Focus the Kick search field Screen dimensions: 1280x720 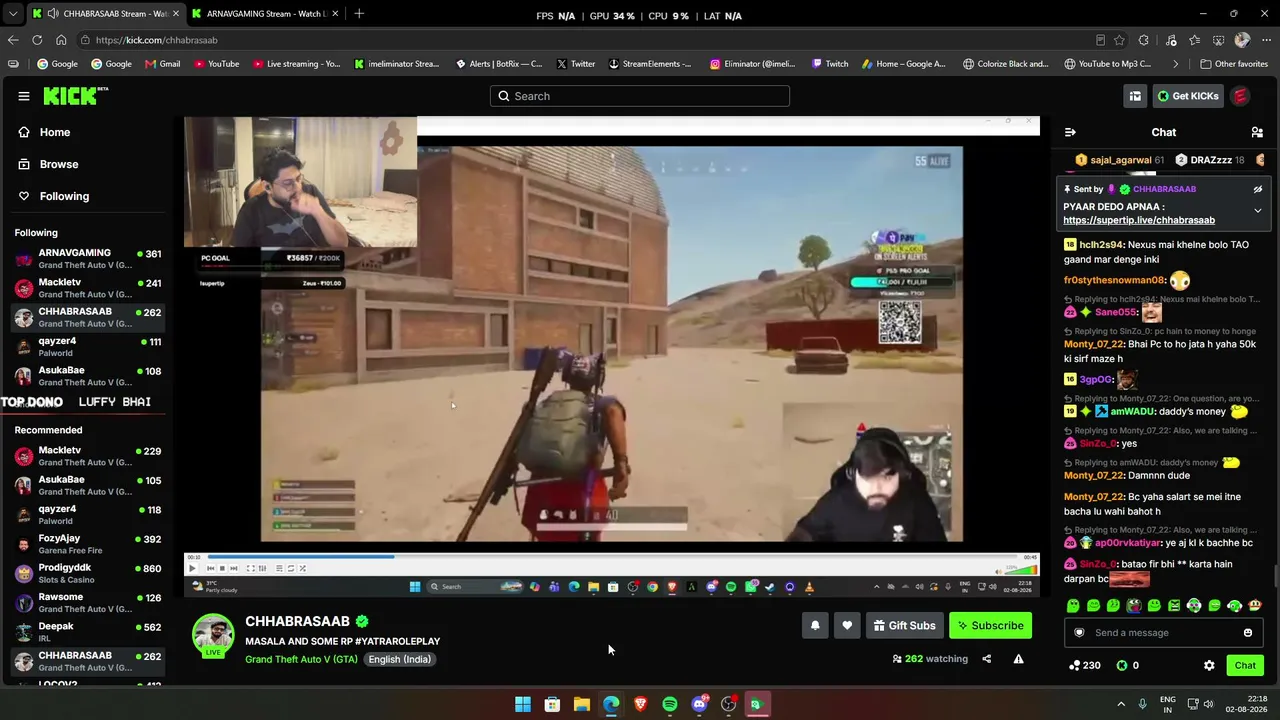[640, 96]
